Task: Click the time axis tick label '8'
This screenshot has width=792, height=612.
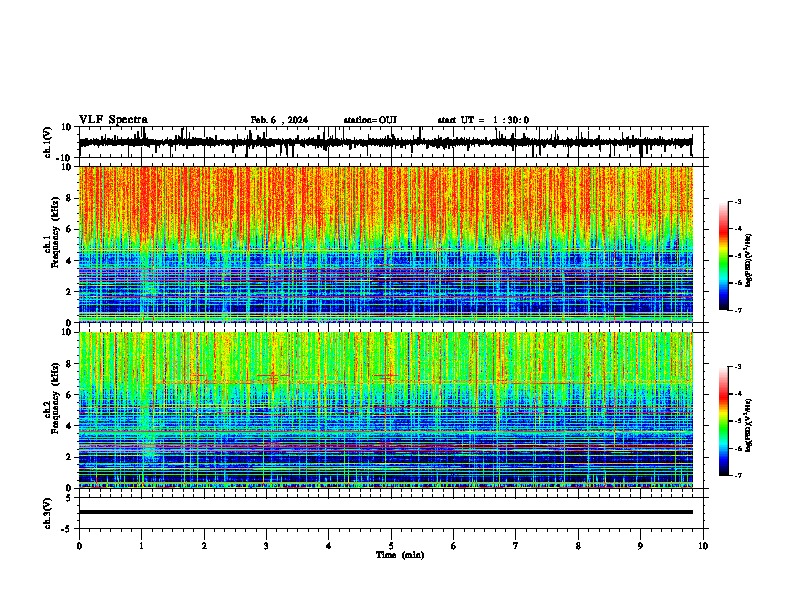Action: click(578, 546)
